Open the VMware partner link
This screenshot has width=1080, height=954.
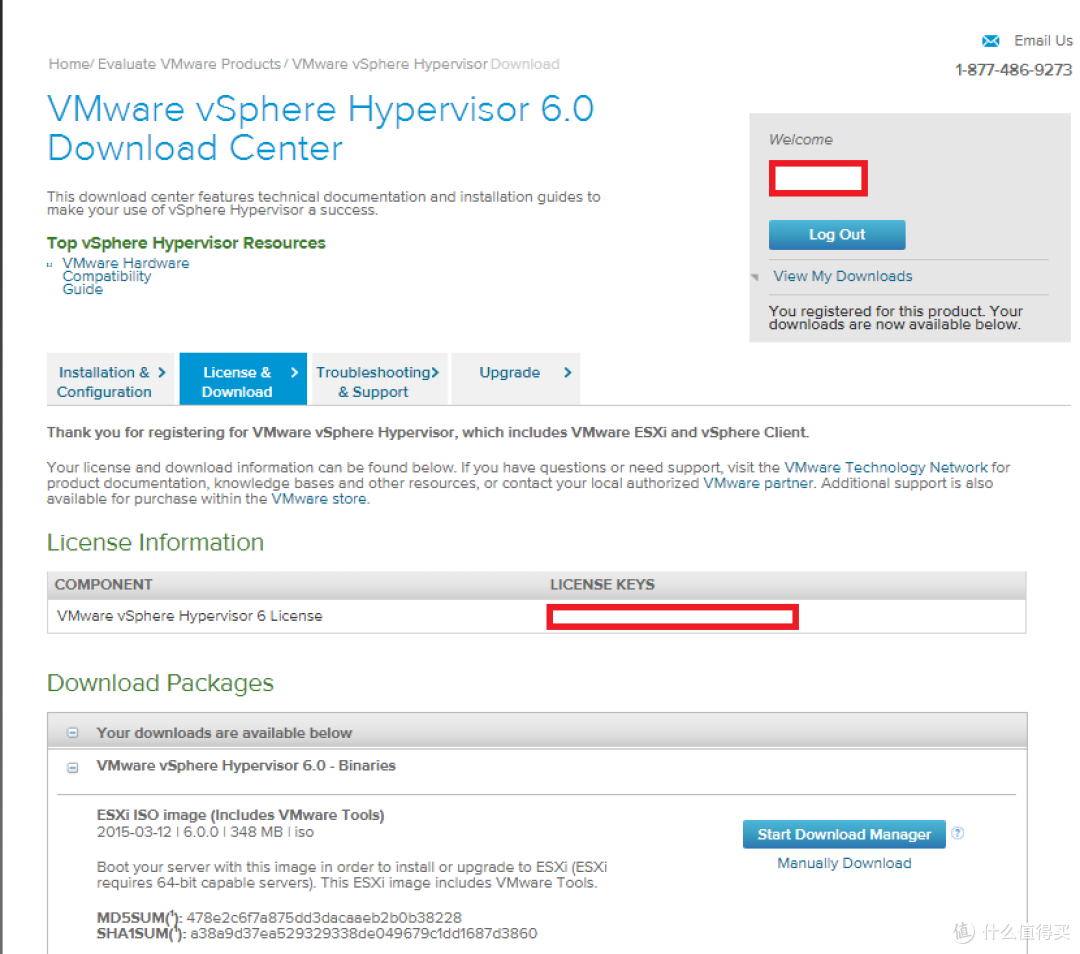[x=758, y=484]
